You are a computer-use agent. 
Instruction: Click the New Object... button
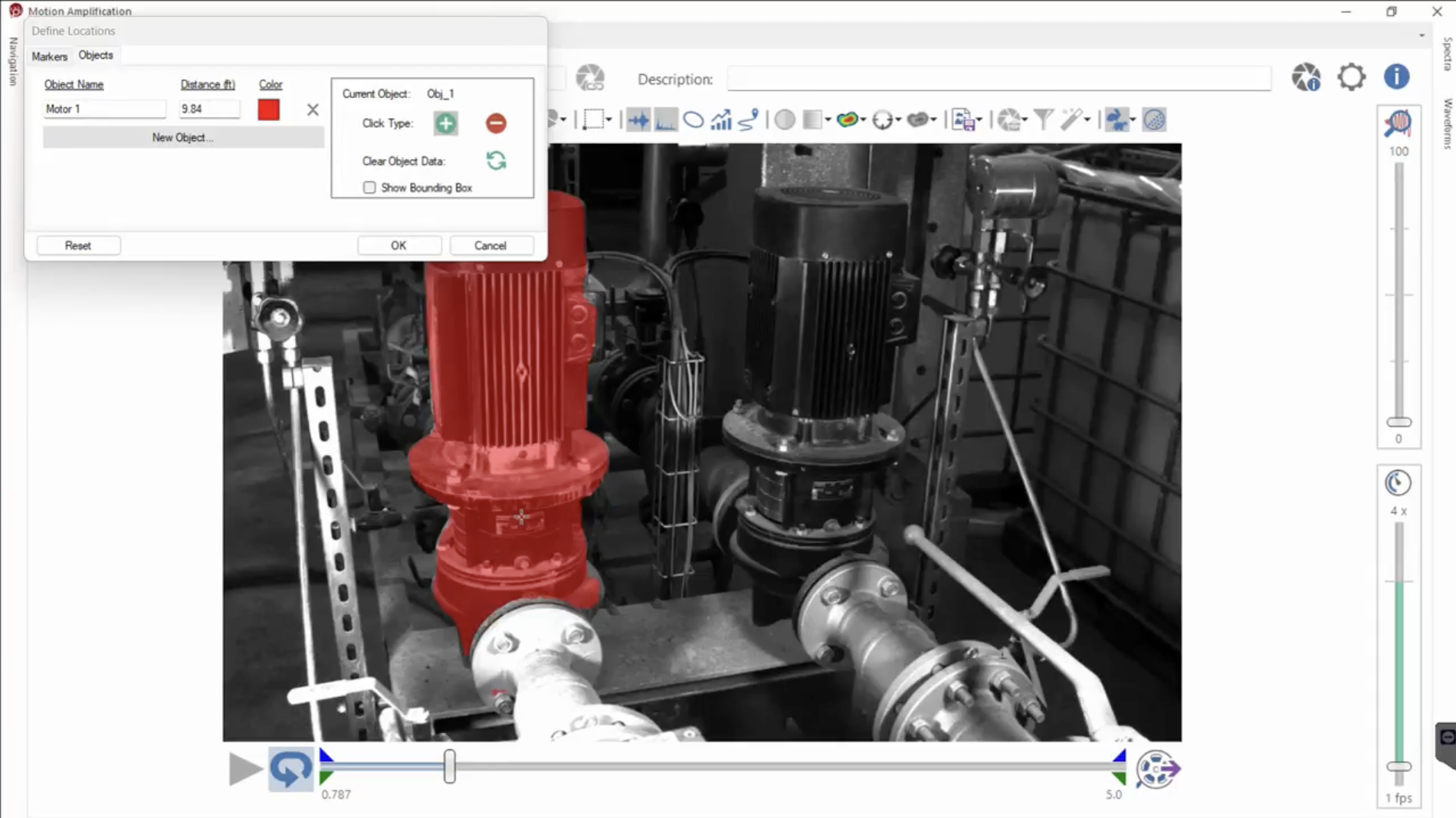(x=182, y=138)
